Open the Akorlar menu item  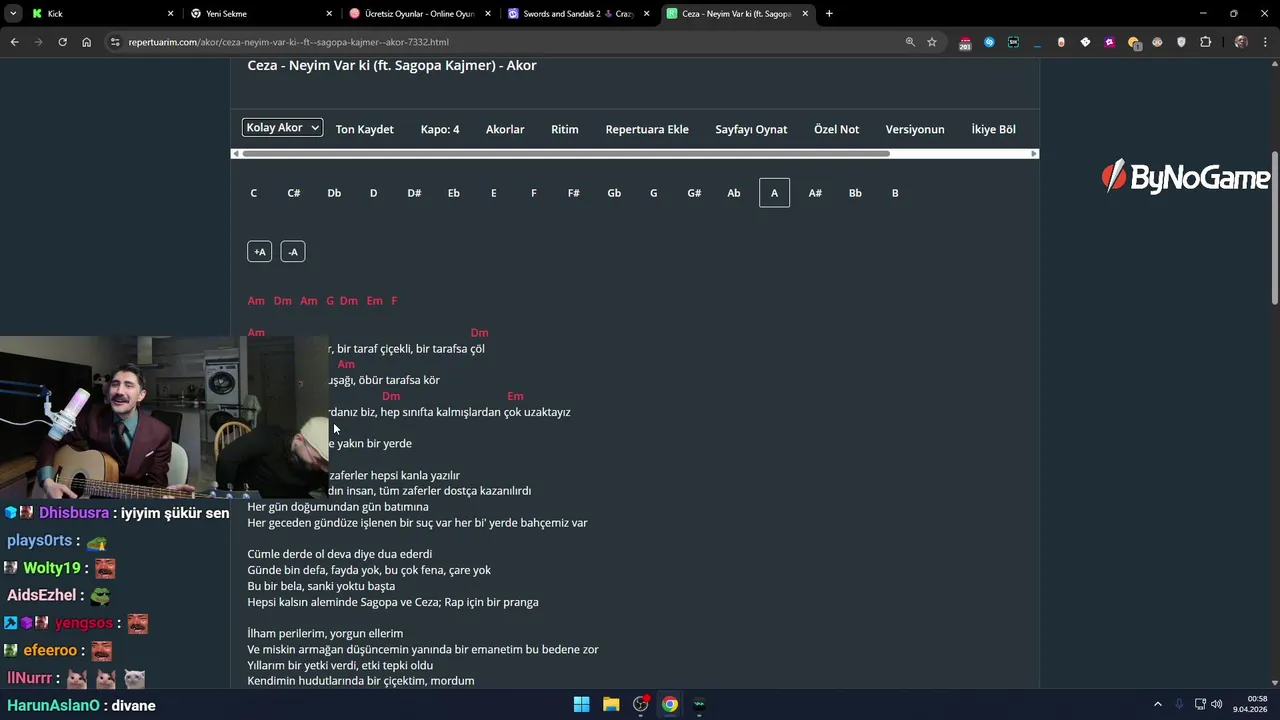505,129
